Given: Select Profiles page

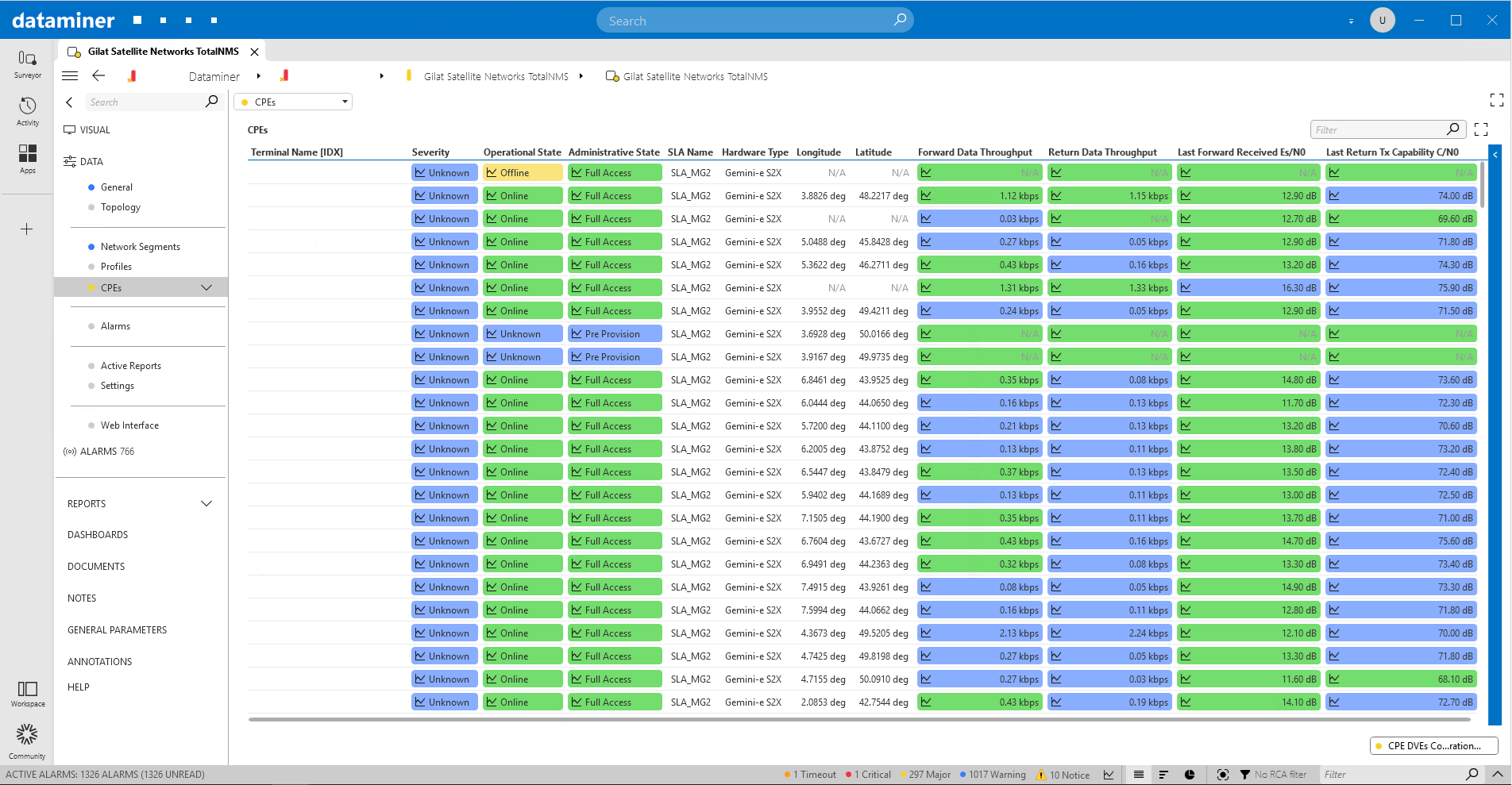Looking at the screenshot, I should [116, 267].
